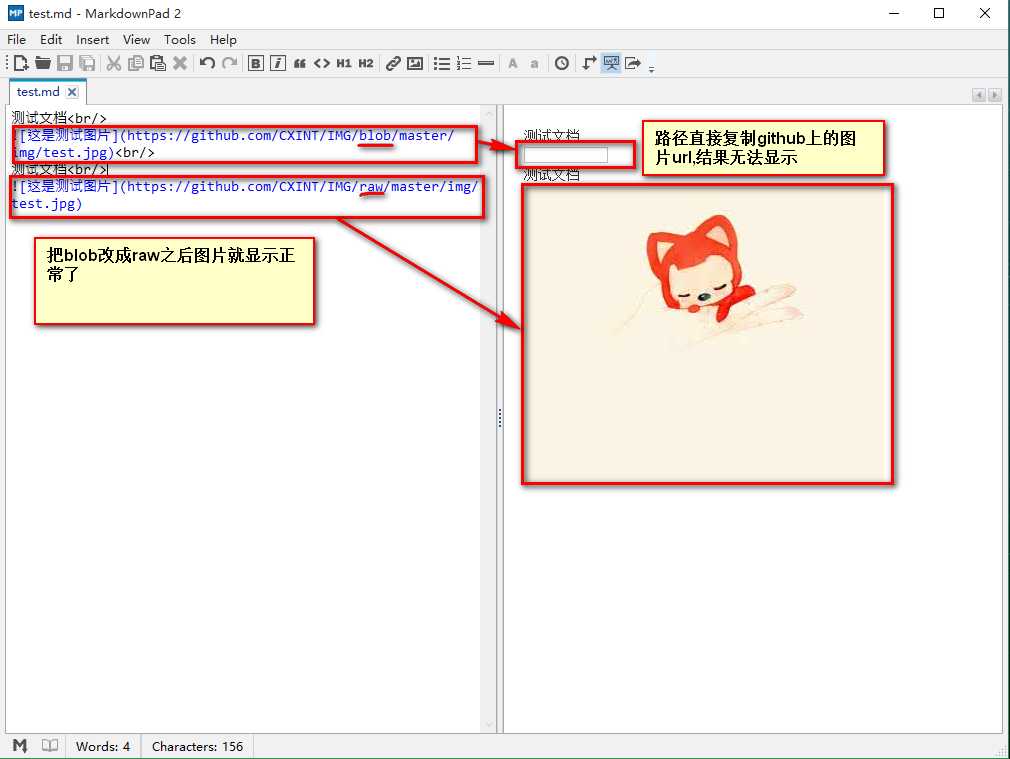Click the Words: 4 status entry

[x=103, y=746]
